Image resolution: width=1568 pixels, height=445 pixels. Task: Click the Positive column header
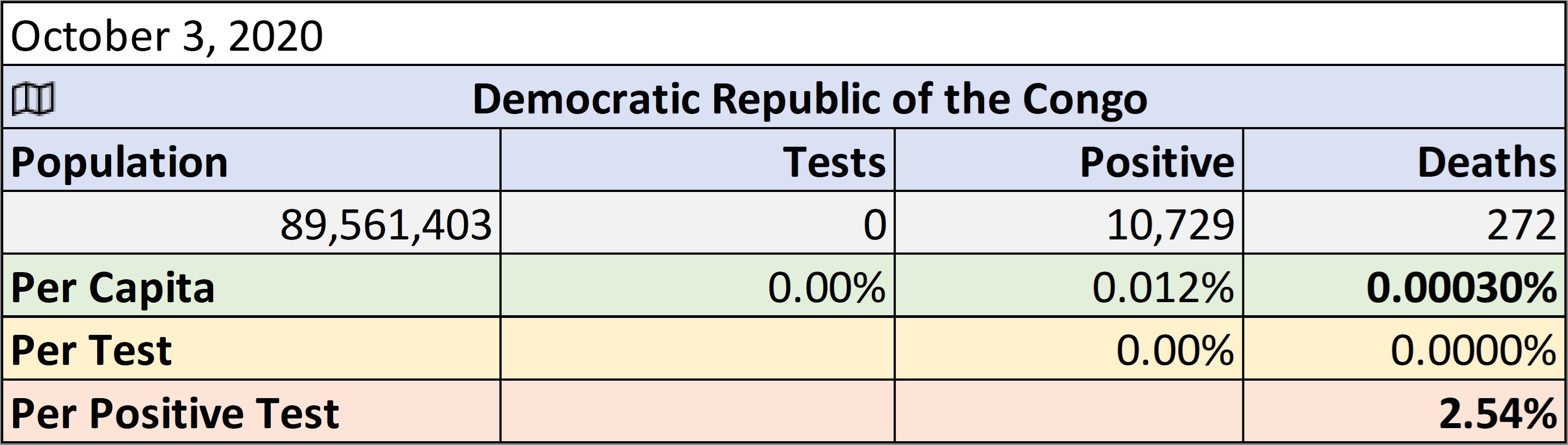point(1069,160)
